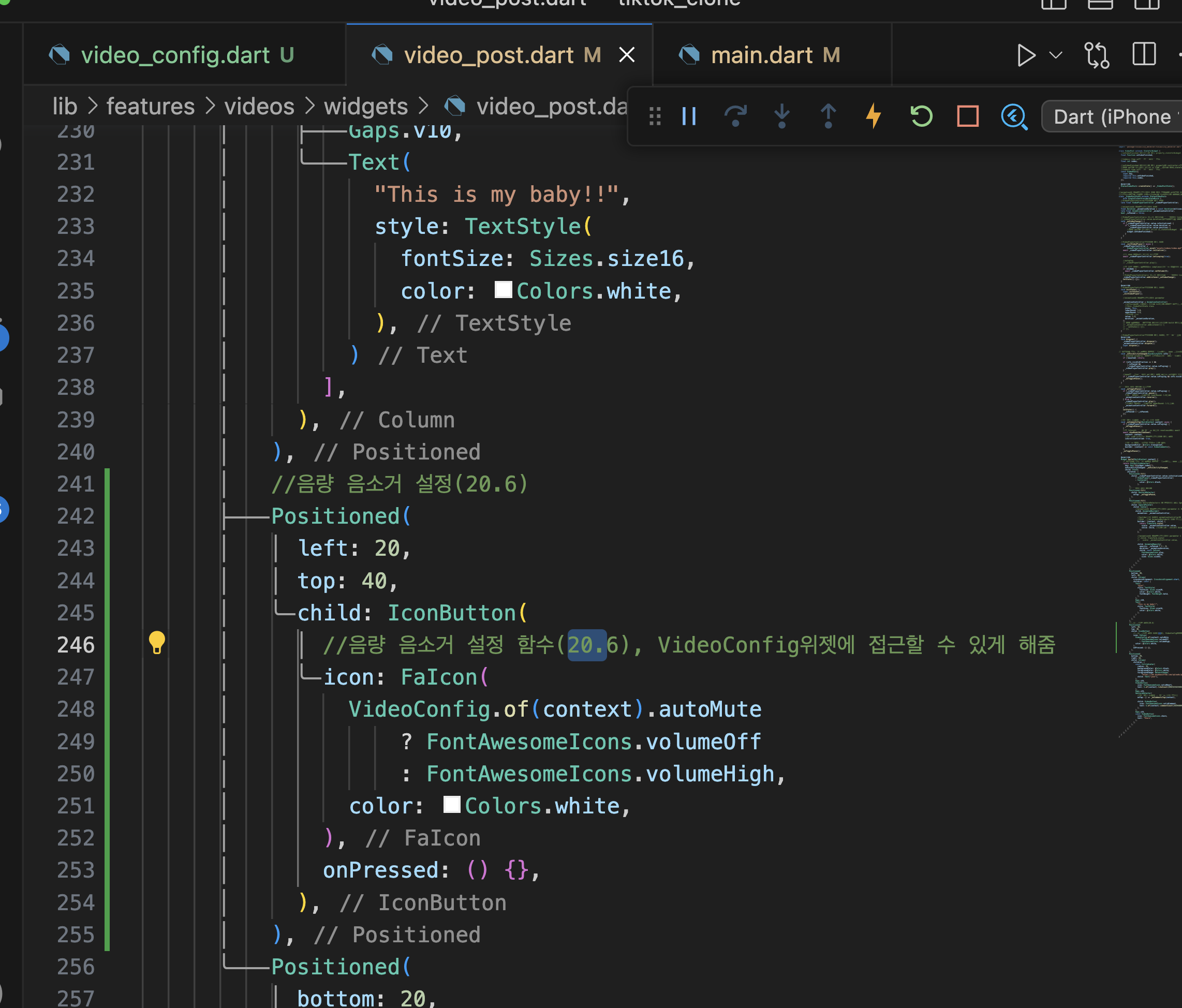Trigger Flutter Hot Reload lightning icon
1182x1008 pixels.
click(x=874, y=116)
